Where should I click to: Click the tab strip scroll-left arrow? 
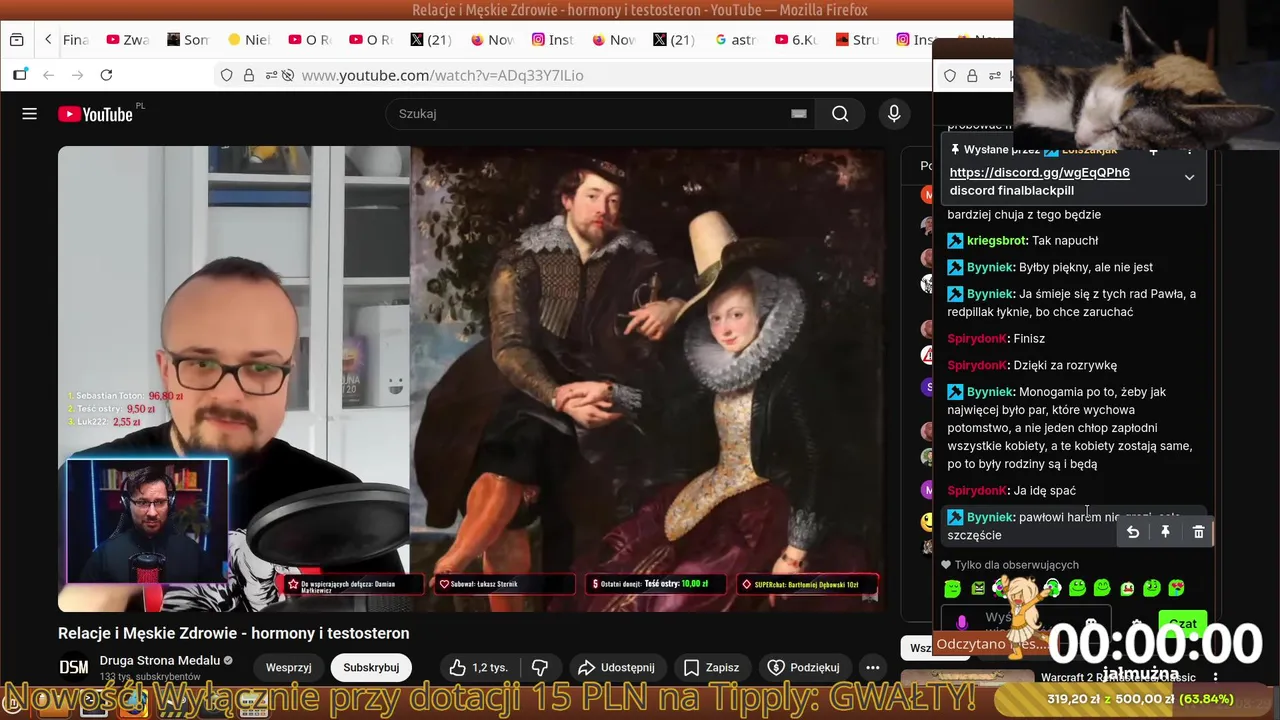click(48, 40)
